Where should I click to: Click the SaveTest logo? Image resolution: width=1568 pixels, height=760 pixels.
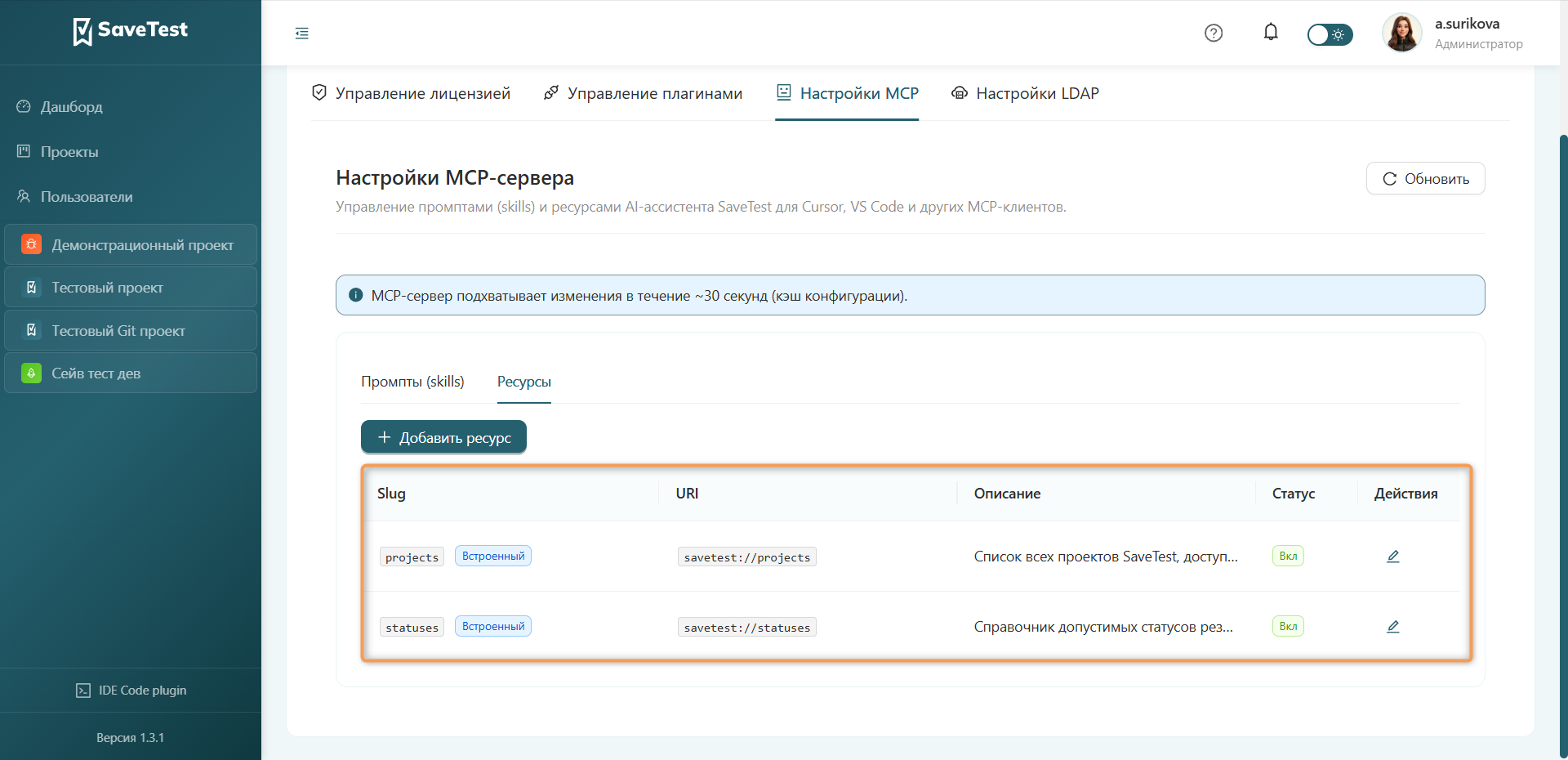[131, 31]
